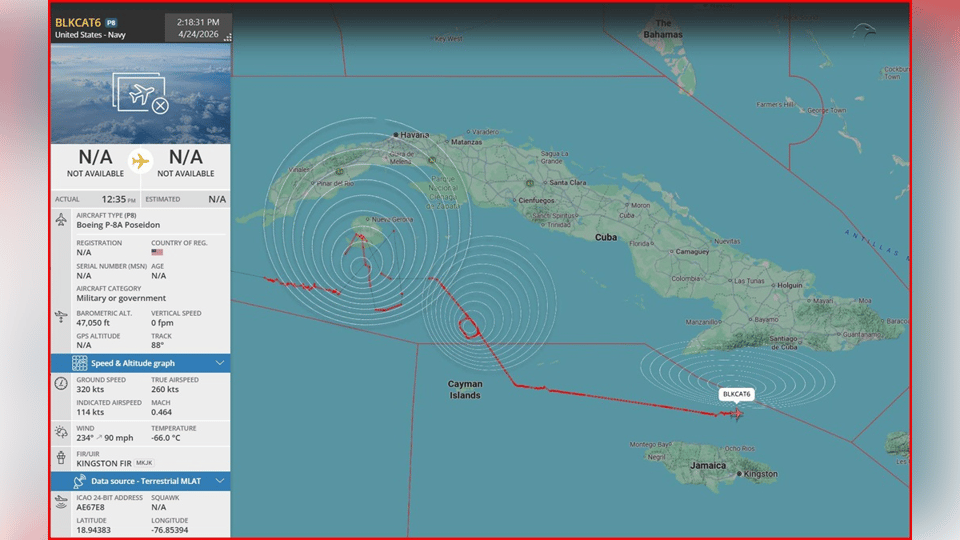
Task: Click the FIR/UIR control tower icon
Action: click(x=61, y=457)
